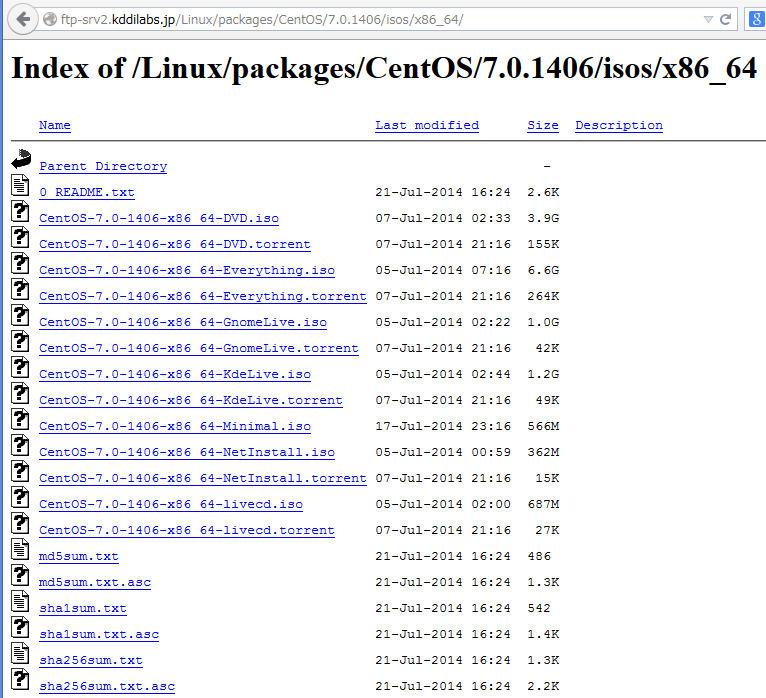
Task: Click the 6.6G size of Everything.iso
Action: tap(543, 270)
